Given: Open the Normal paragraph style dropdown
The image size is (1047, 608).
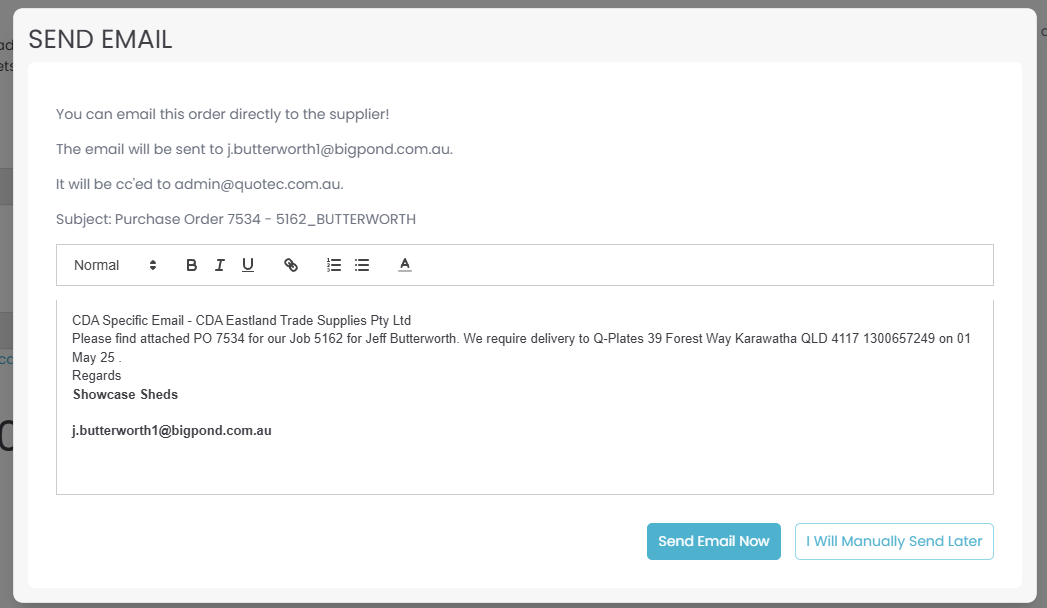Looking at the screenshot, I should point(115,265).
